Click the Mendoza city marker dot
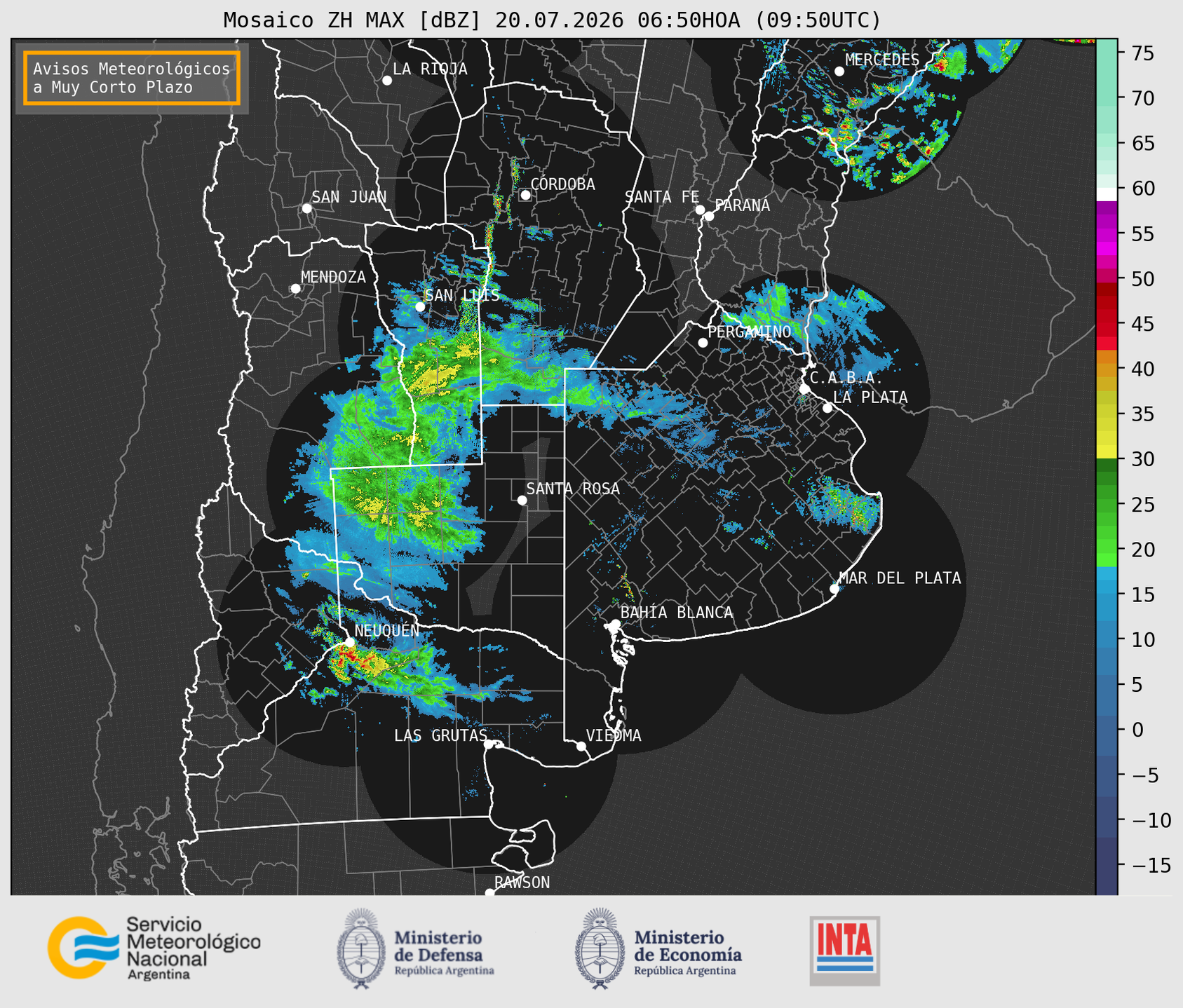 click(x=295, y=288)
